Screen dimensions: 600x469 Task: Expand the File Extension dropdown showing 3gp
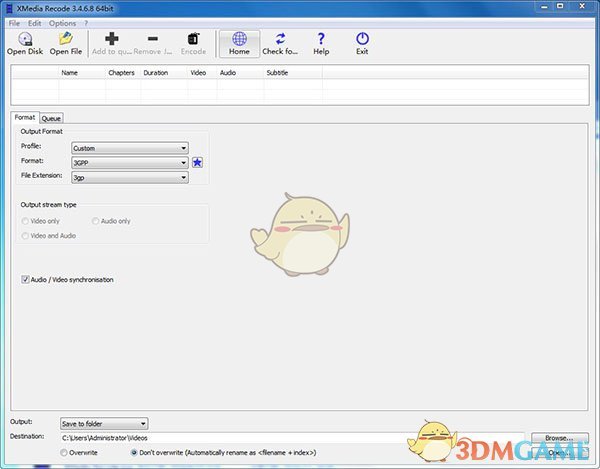tap(130, 178)
